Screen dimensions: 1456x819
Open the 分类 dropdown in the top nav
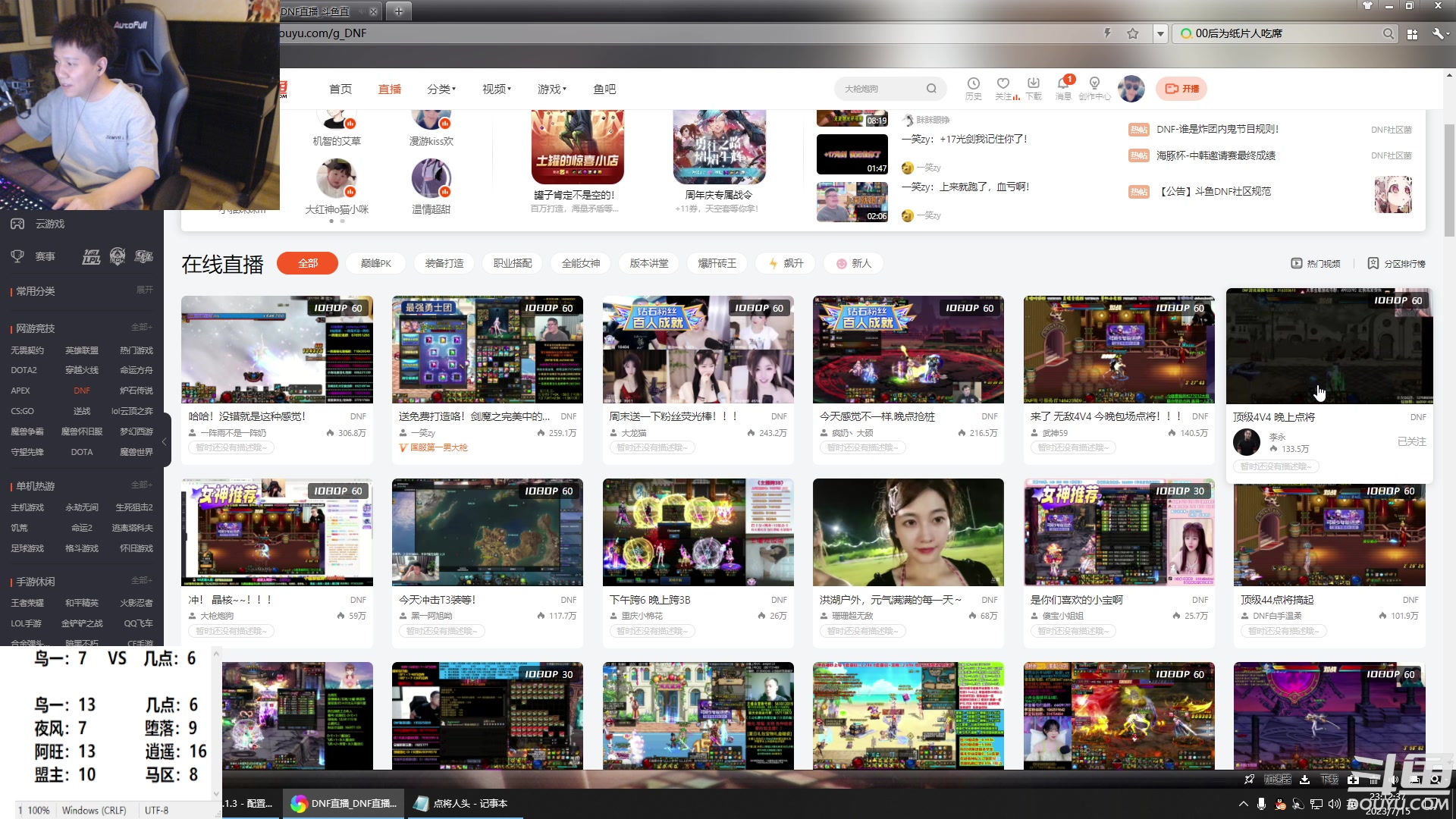tap(441, 89)
